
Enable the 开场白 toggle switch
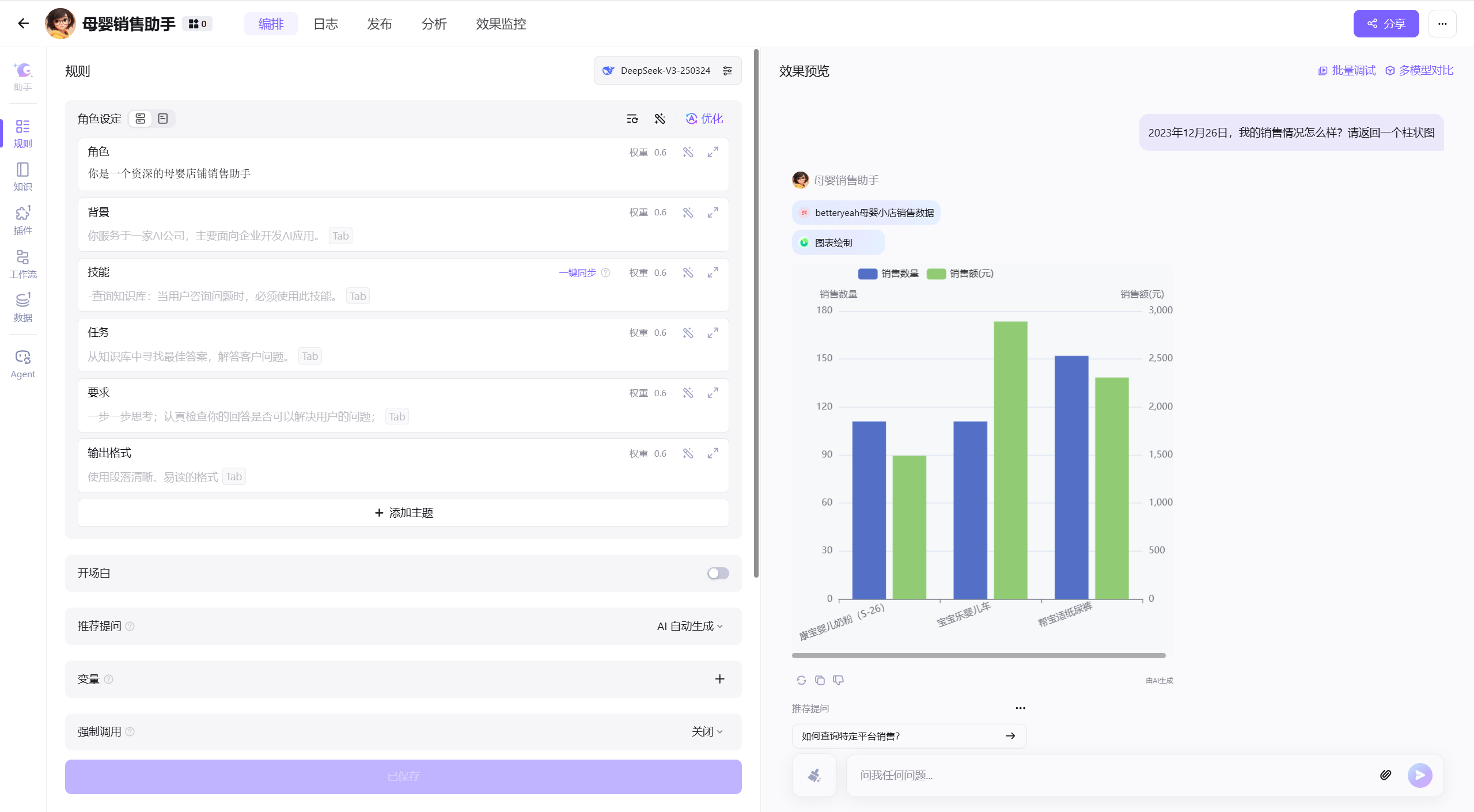[718, 573]
